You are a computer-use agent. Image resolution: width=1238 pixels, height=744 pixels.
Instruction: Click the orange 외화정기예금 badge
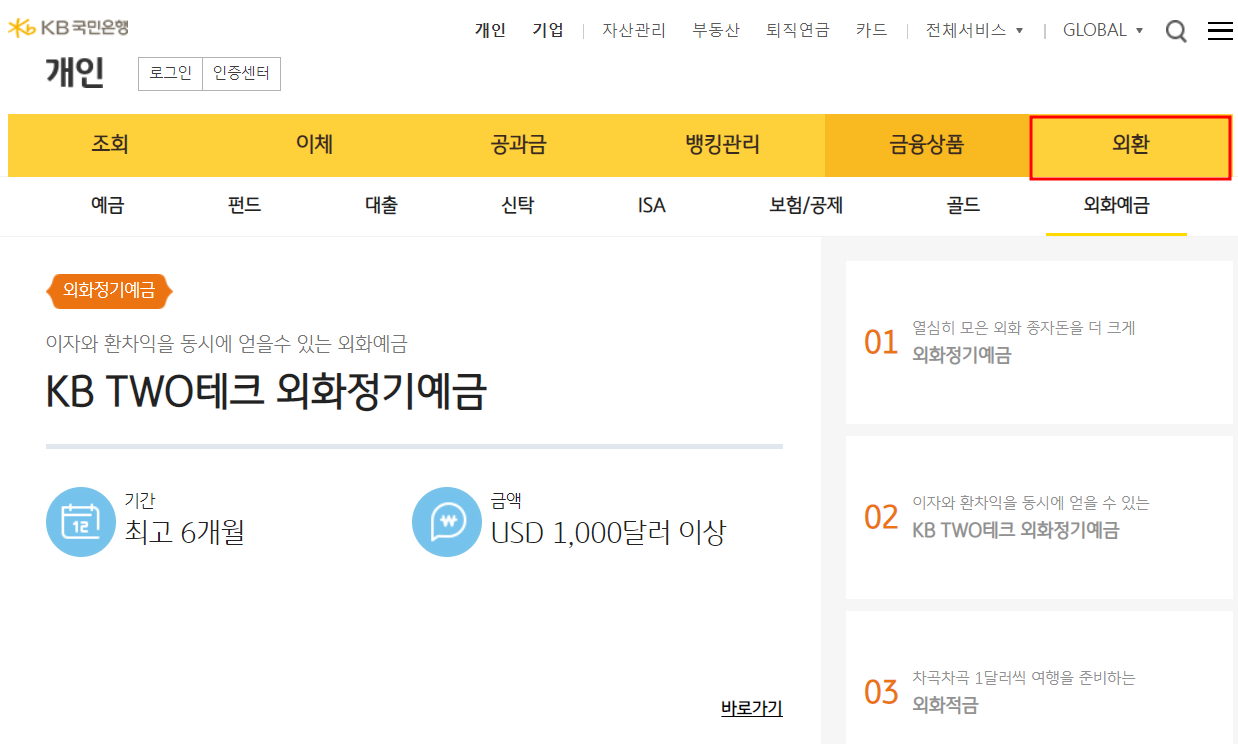[109, 291]
